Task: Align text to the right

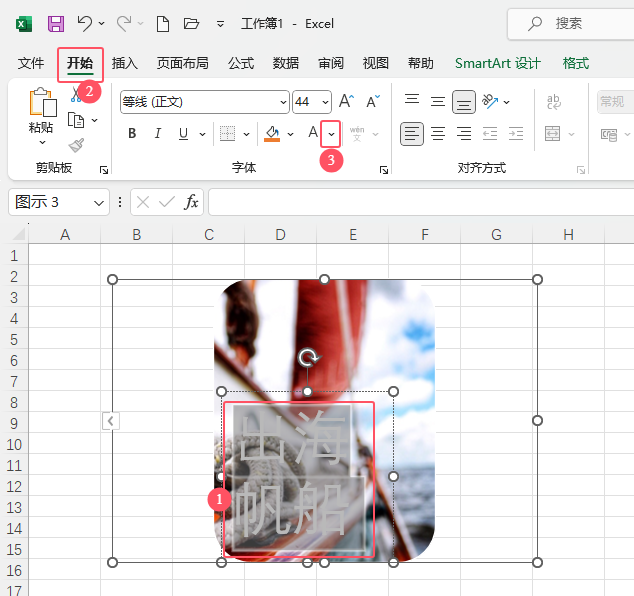Action: tap(464, 133)
